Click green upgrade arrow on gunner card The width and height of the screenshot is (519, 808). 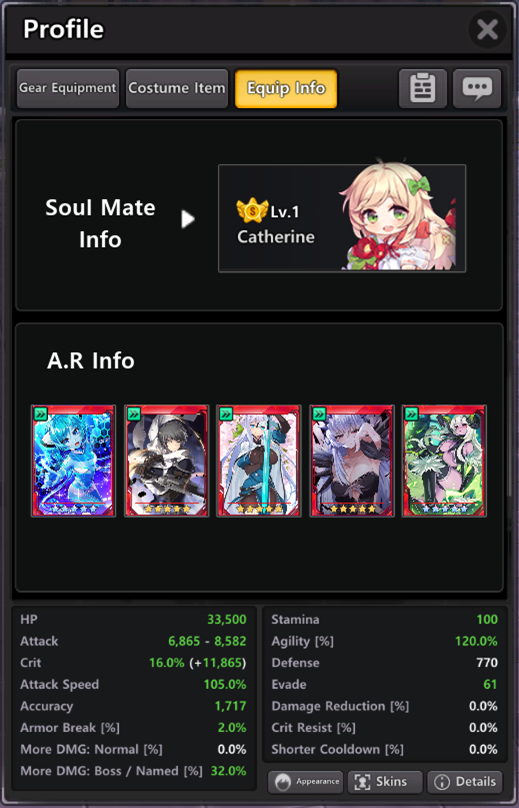coord(133,414)
